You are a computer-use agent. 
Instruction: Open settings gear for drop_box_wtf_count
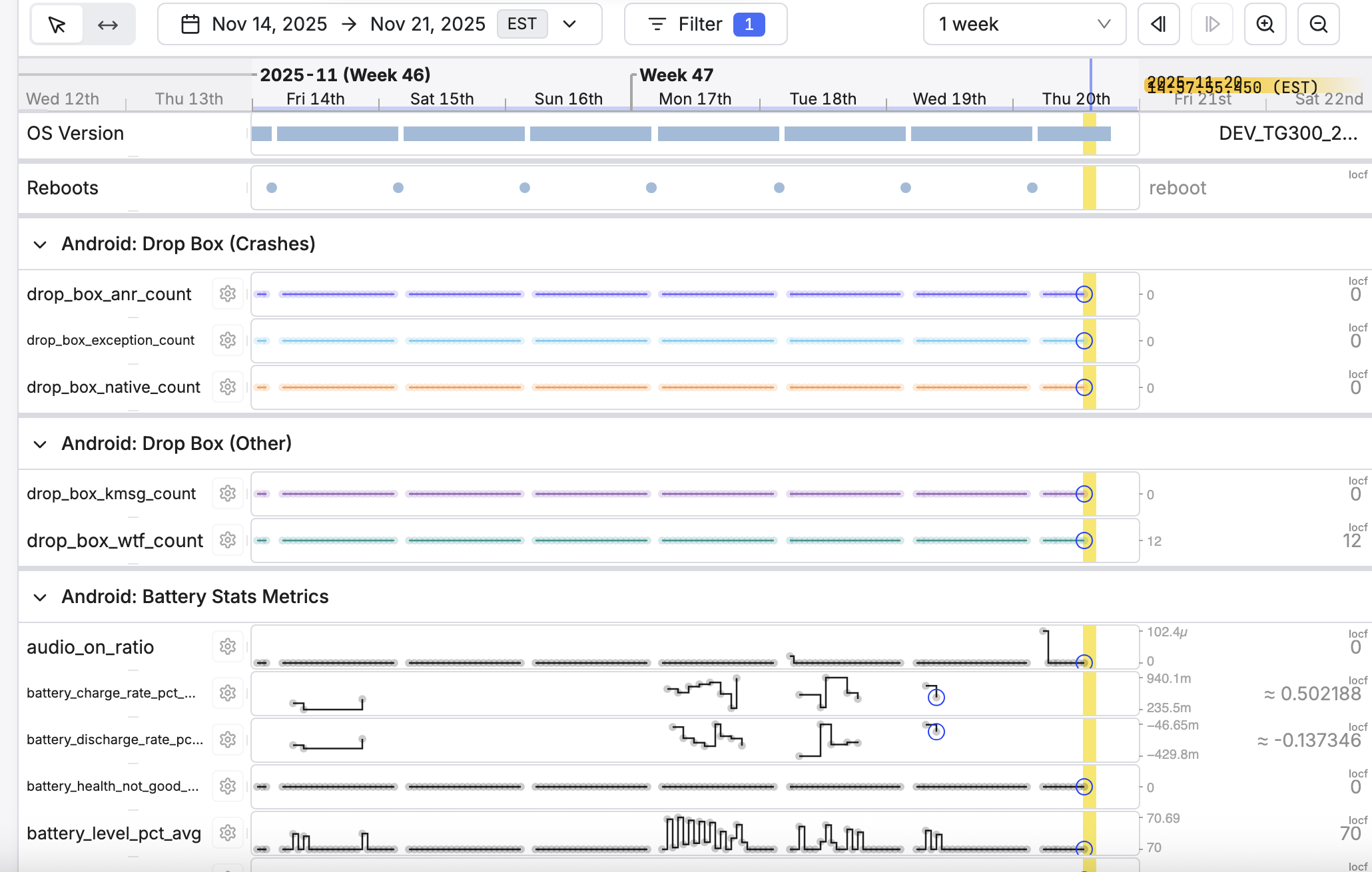pos(228,540)
